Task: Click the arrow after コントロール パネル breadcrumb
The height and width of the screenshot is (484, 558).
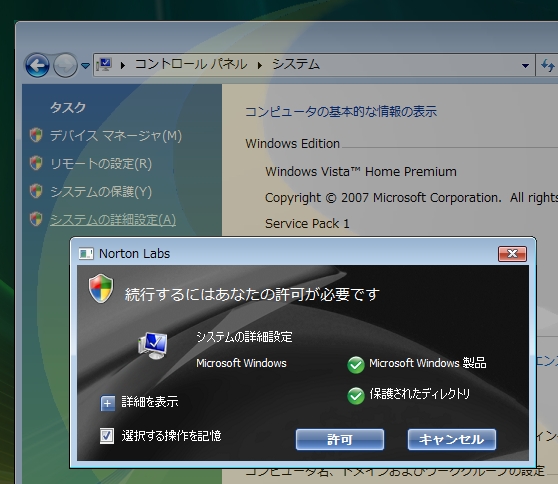Action: click(x=260, y=65)
